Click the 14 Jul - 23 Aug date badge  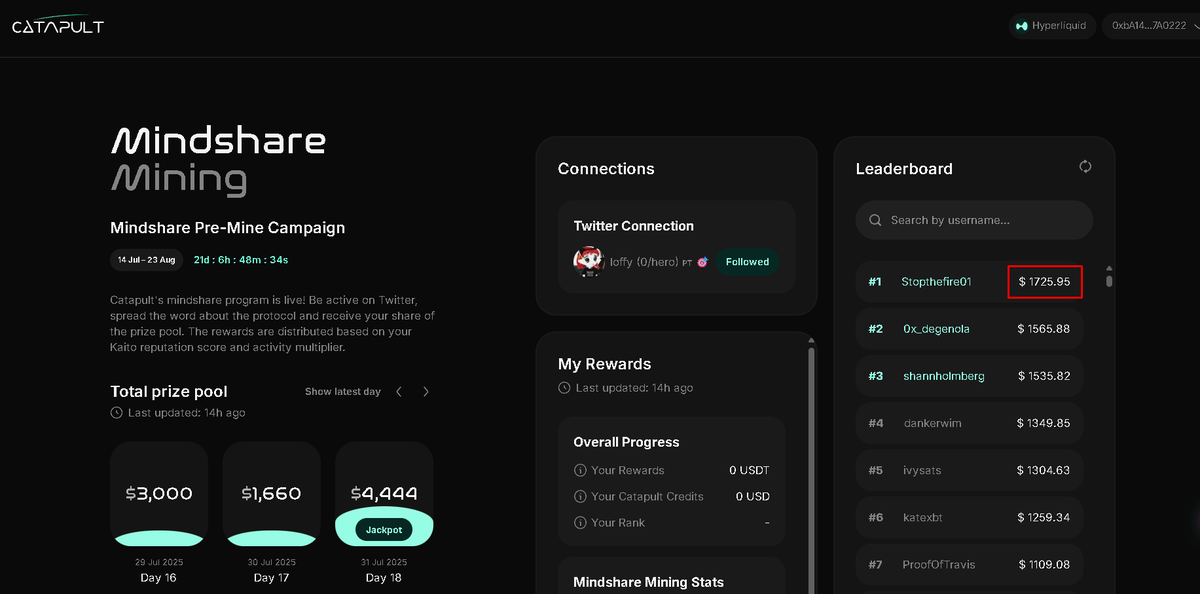[x=146, y=260]
